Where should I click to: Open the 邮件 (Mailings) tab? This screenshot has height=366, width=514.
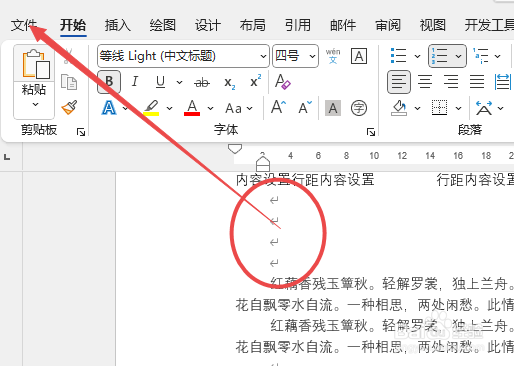click(343, 25)
